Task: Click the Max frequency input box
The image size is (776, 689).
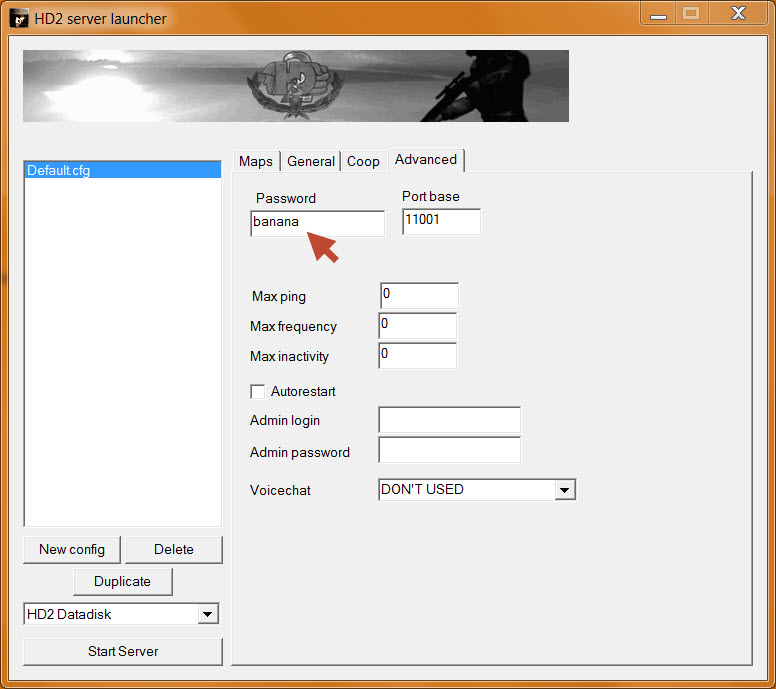Action: pyautogui.click(x=417, y=326)
